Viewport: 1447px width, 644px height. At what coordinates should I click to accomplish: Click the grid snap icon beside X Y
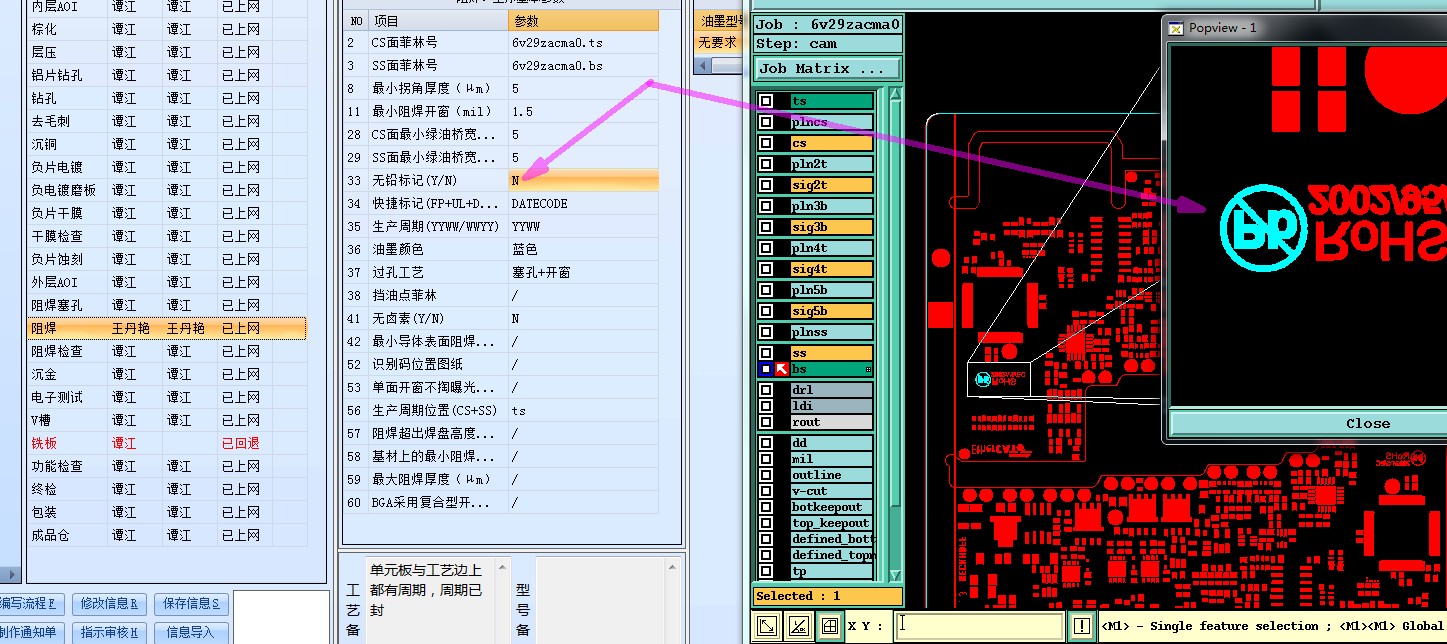pos(829,626)
